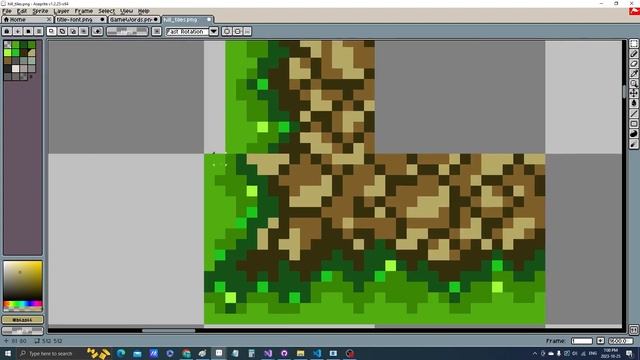
Task: Pick the dark green palette swatch
Action: 23,44
